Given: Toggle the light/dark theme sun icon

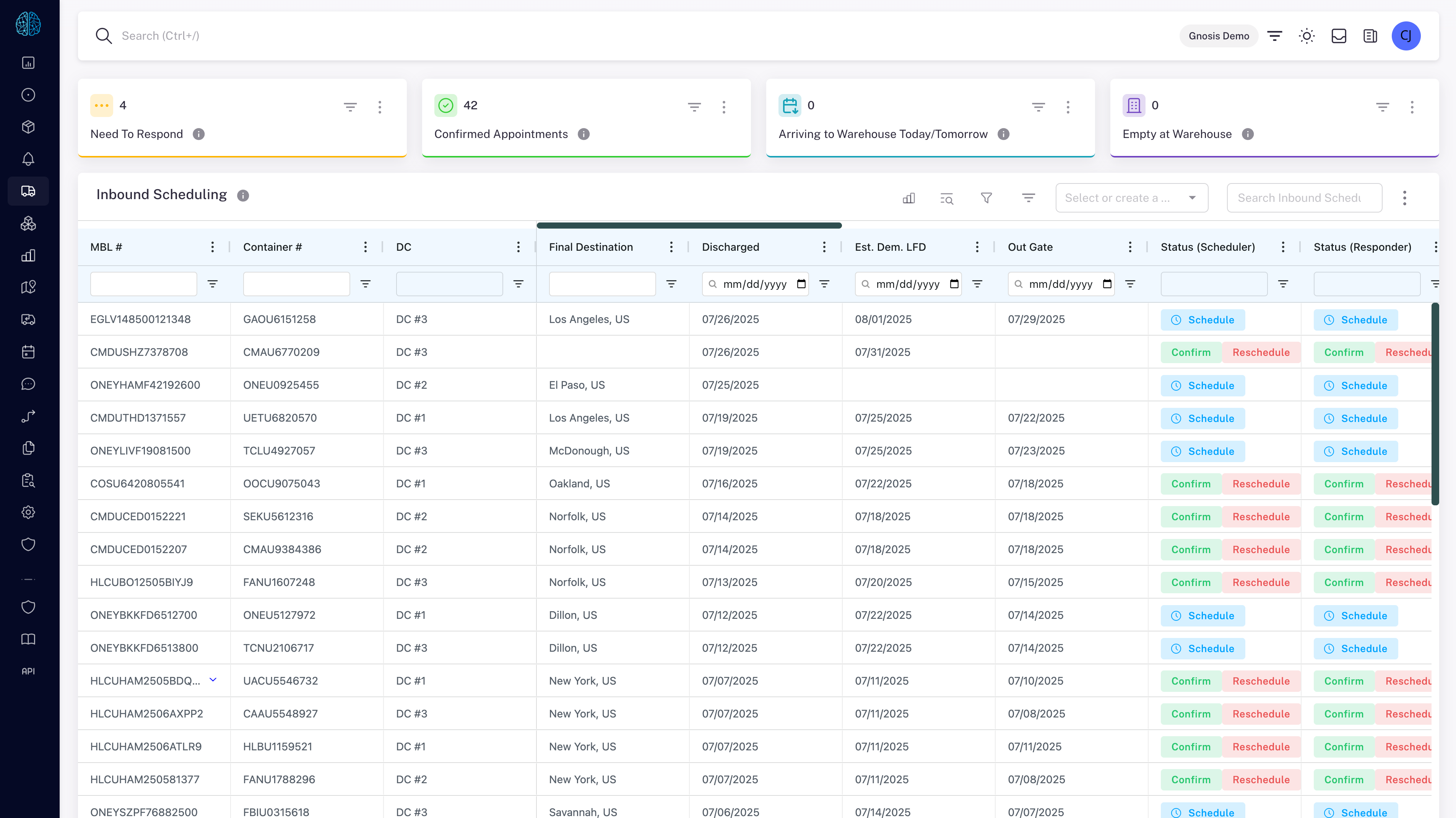Looking at the screenshot, I should click(x=1306, y=36).
